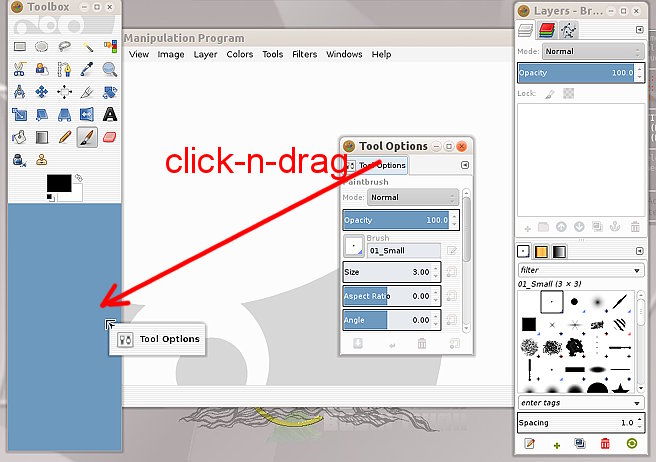Viewport: 656px width, 462px height.
Task: Select the Paintbrush tool
Action: [x=87, y=137]
